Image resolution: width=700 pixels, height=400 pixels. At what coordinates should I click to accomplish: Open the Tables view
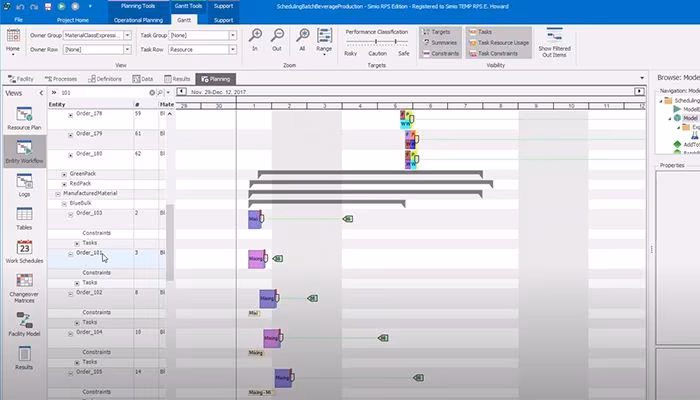(x=24, y=218)
